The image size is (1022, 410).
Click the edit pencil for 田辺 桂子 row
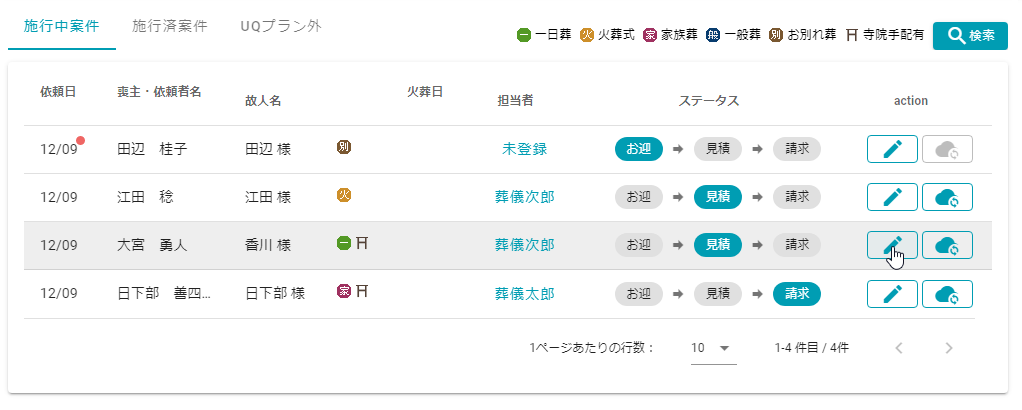(x=892, y=149)
